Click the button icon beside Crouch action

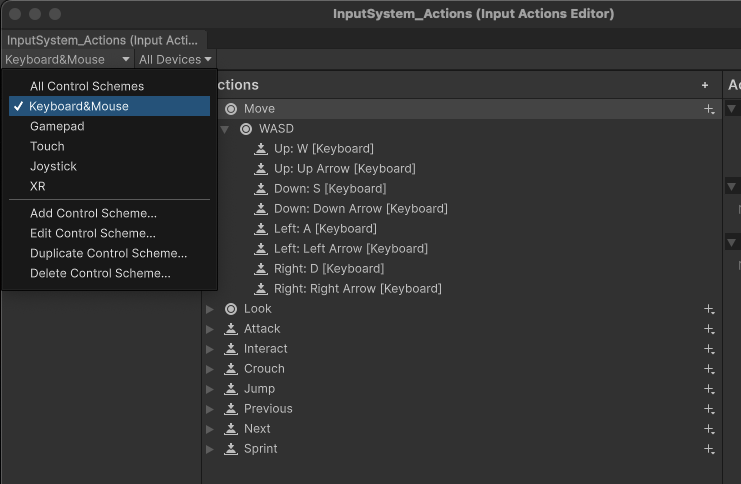pos(231,369)
